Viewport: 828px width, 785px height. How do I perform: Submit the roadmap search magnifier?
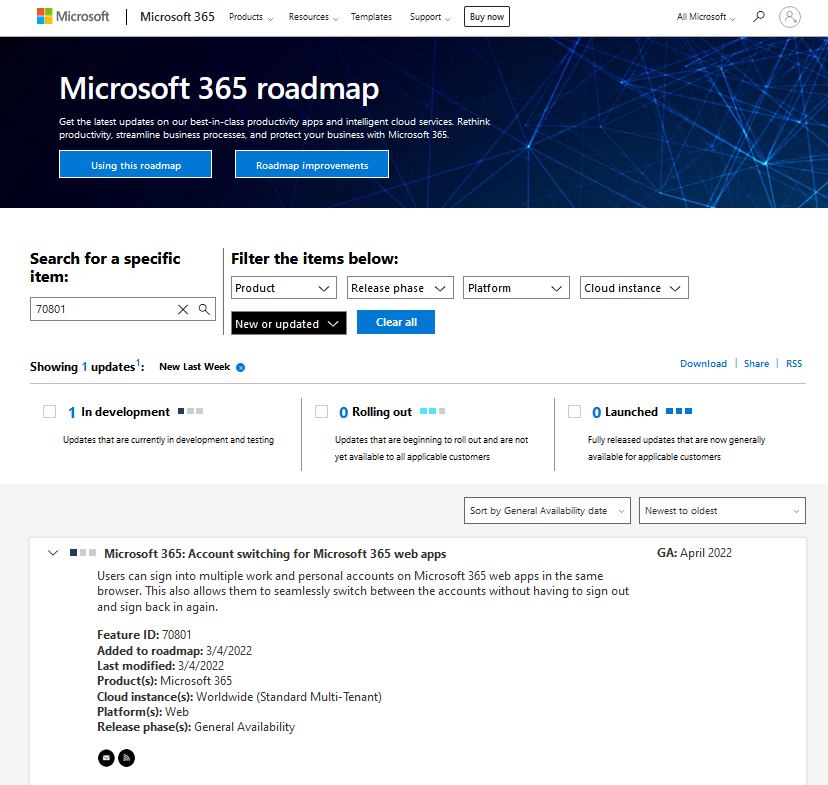click(x=204, y=309)
